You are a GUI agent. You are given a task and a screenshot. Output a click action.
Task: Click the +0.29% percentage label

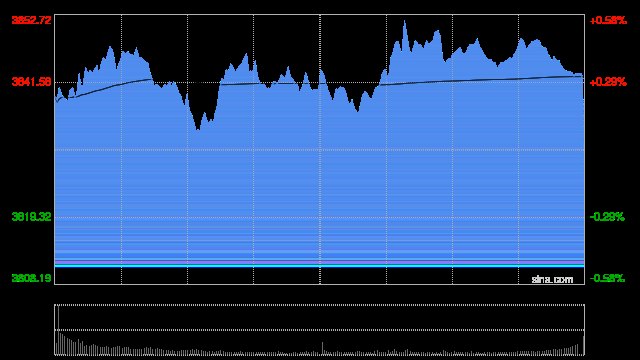pyautogui.click(x=608, y=82)
